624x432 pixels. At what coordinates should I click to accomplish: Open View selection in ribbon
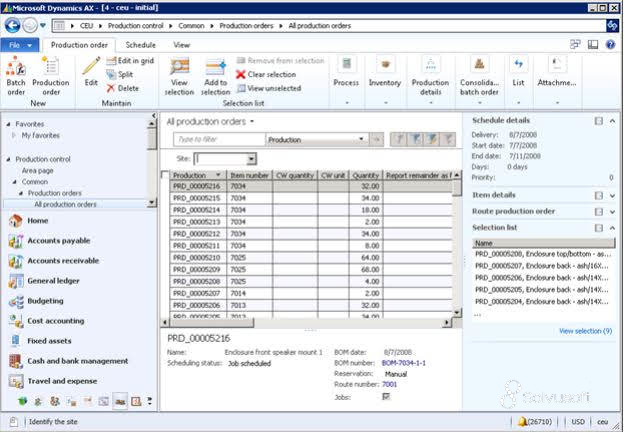pos(179,76)
